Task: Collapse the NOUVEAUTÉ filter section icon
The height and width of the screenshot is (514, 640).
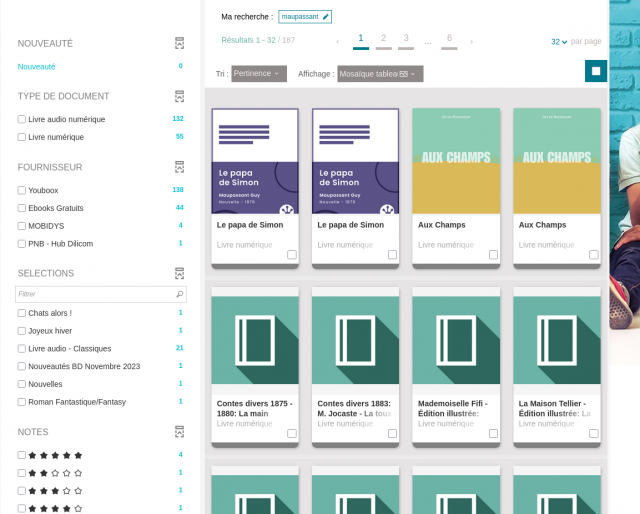Action: tap(179, 43)
